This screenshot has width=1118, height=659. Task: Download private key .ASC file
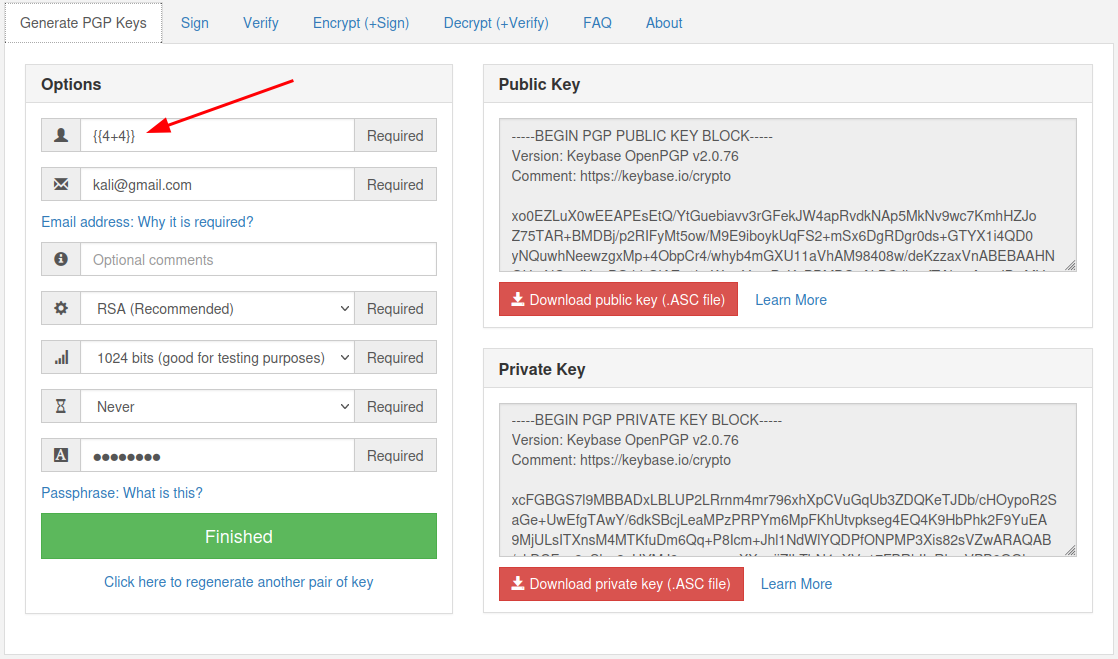coord(621,584)
